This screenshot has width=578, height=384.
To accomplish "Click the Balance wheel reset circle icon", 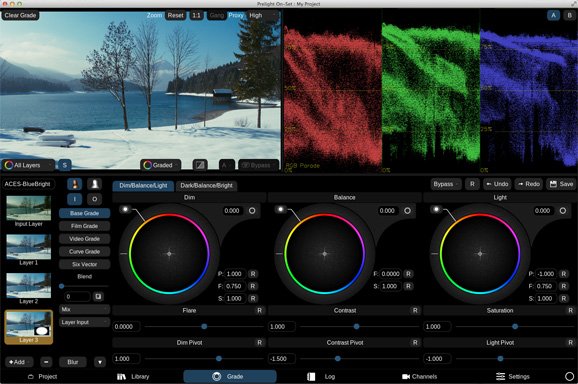I will tap(407, 211).
